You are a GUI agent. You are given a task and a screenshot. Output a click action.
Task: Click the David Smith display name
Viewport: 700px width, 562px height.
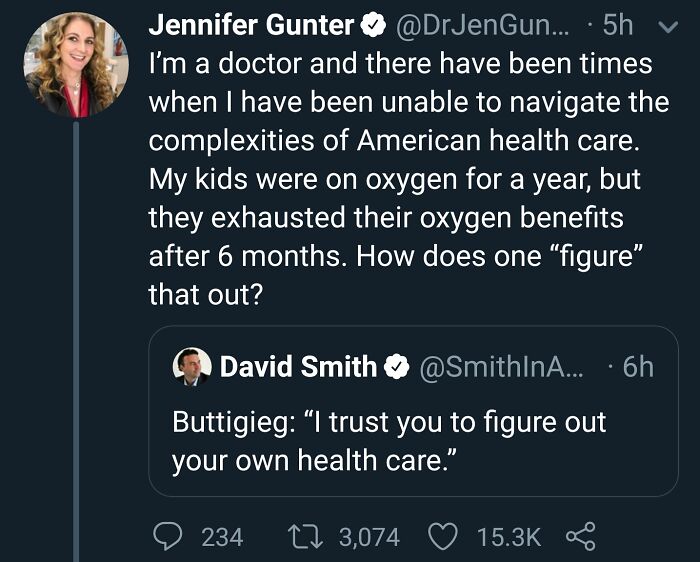click(298, 367)
